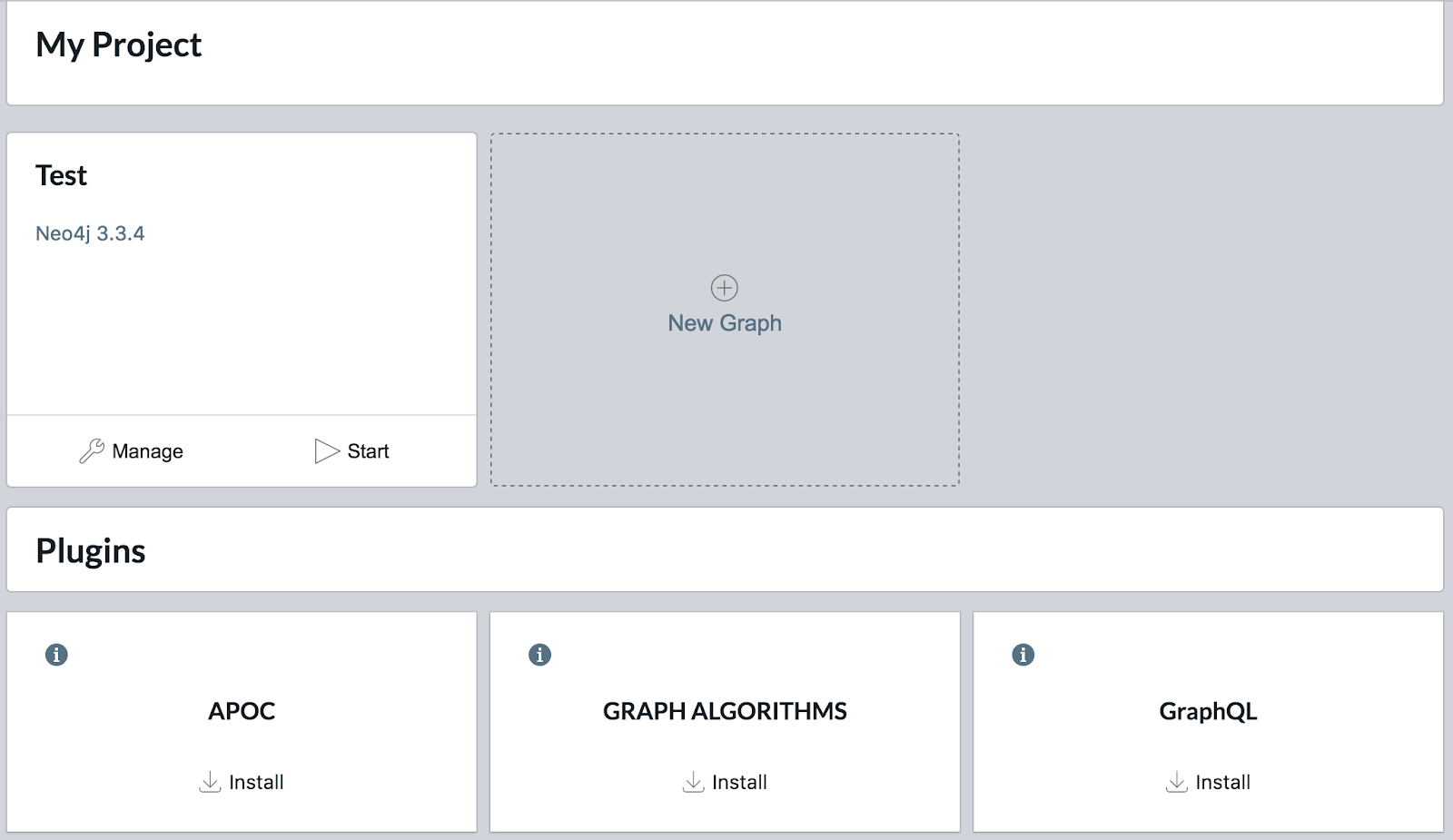Open the Graph Algorithms info icon
The height and width of the screenshot is (840, 1453).
(x=539, y=655)
